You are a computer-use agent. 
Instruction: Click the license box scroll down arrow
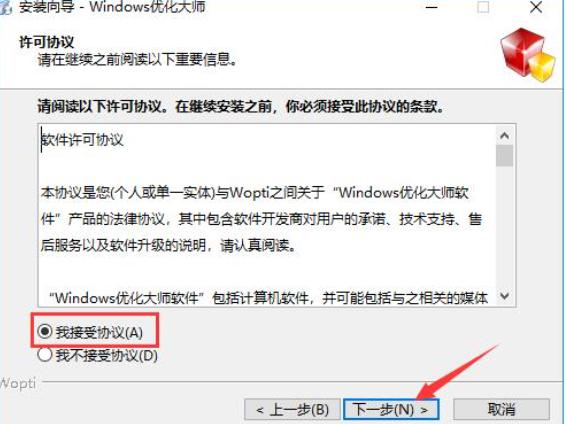[x=504, y=296]
